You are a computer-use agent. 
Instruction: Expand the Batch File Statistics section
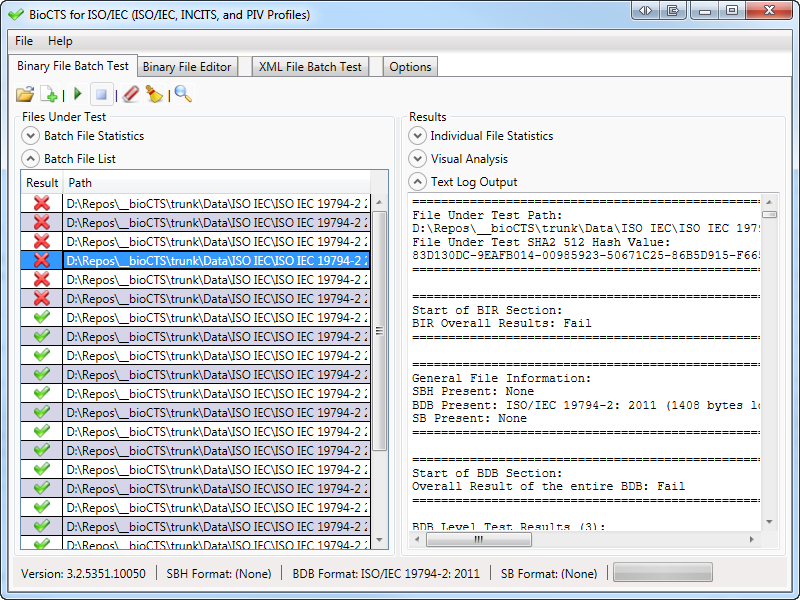tap(30, 136)
